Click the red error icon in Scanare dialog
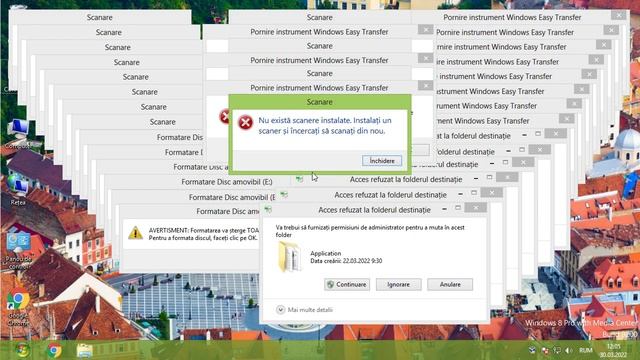 (x=245, y=122)
